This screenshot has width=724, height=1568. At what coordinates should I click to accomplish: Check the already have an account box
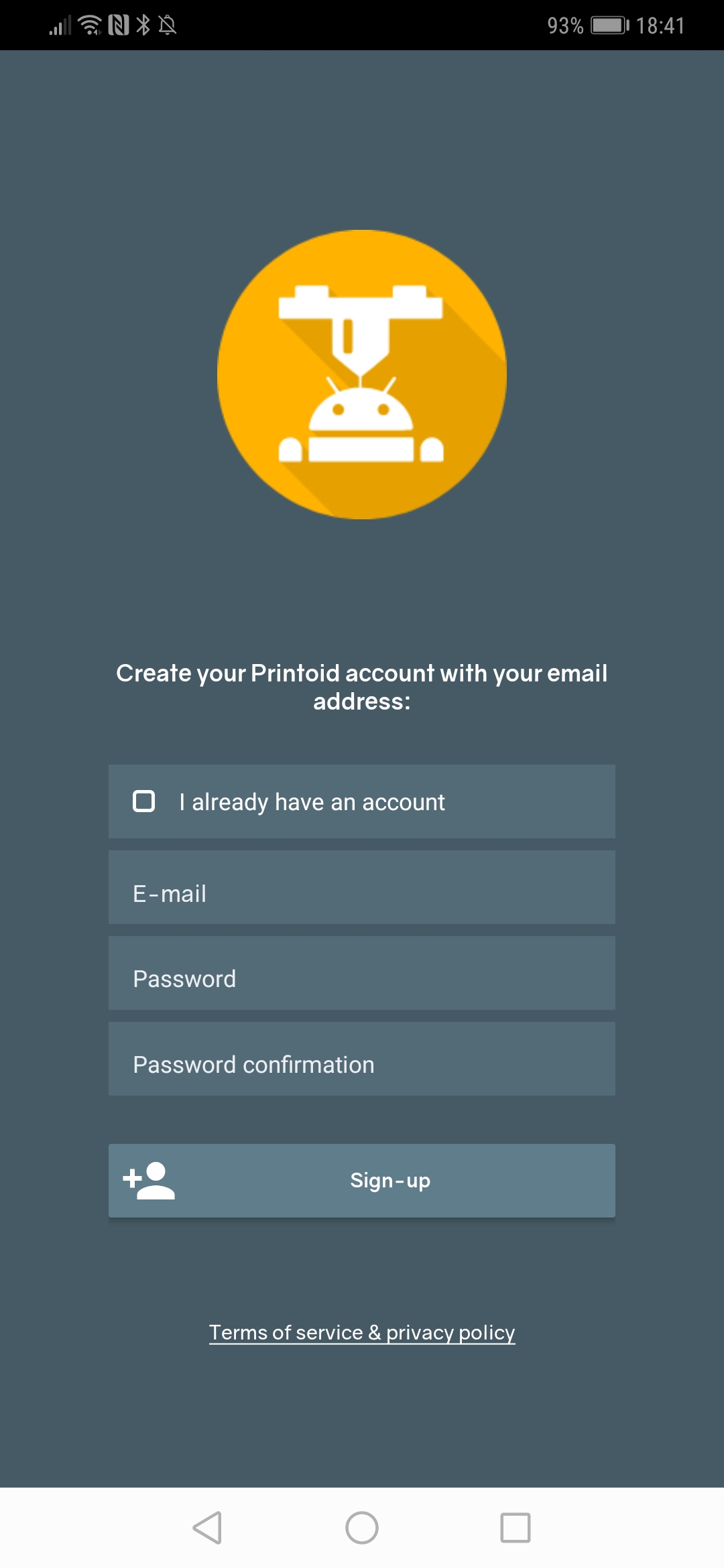(144, 801)
